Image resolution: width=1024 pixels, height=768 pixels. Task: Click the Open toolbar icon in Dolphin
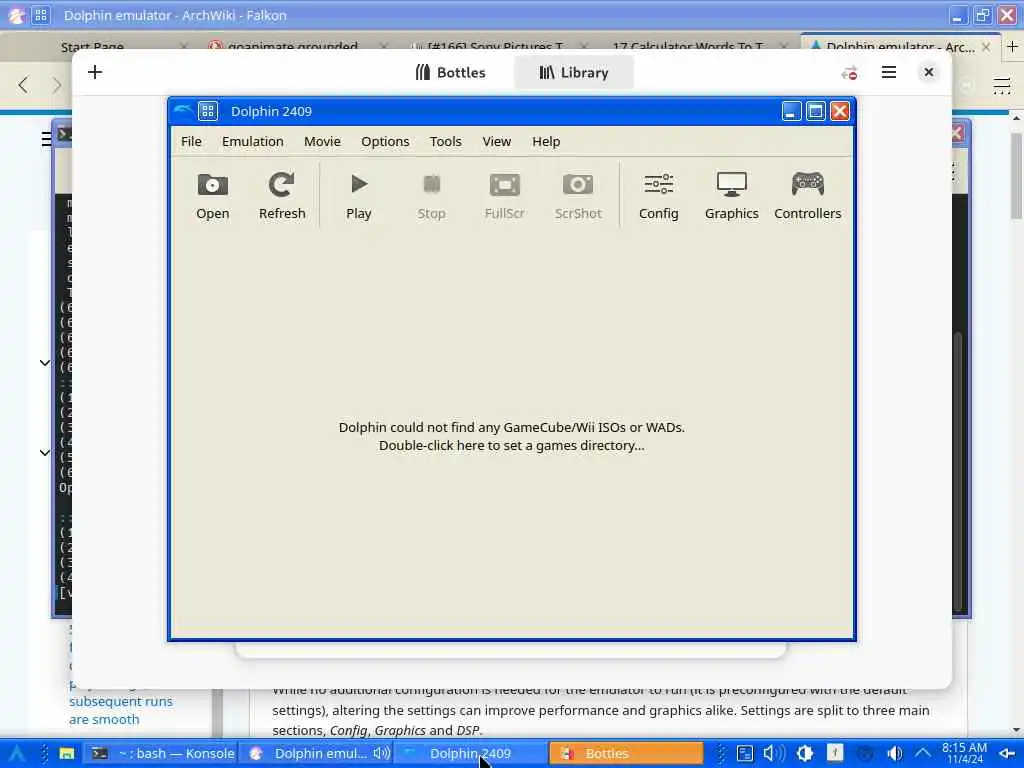pos(213,196)
